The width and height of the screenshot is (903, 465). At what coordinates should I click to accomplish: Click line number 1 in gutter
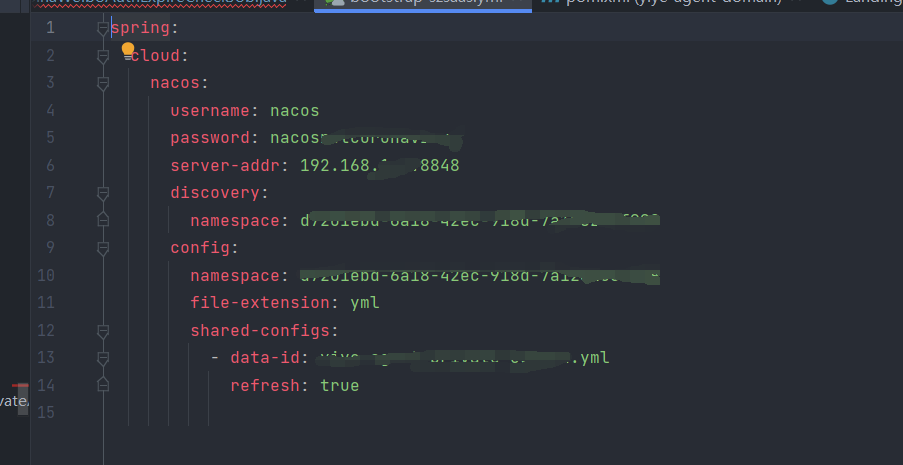(50, 28)
